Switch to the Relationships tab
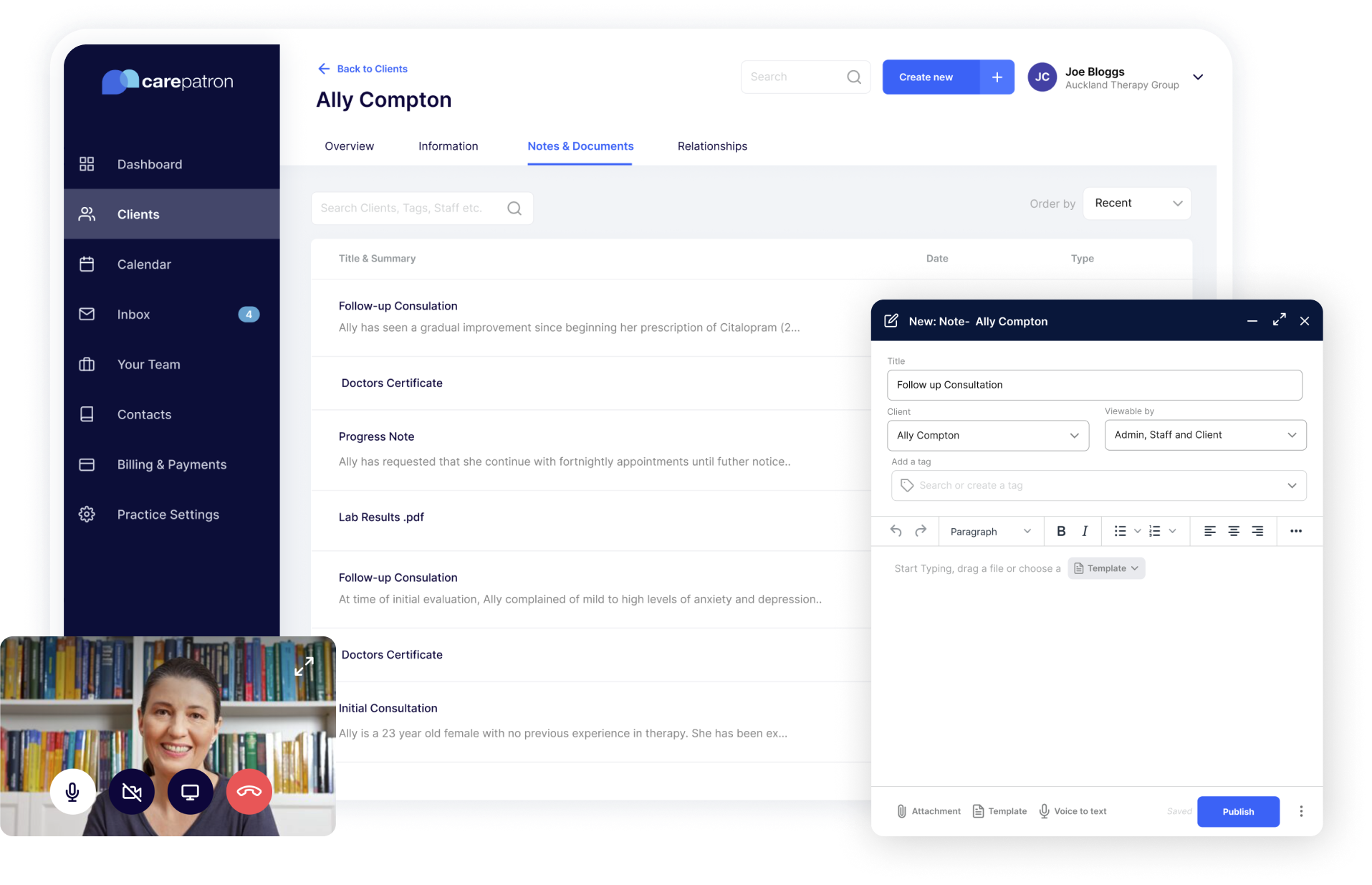 tap(712, 146)
